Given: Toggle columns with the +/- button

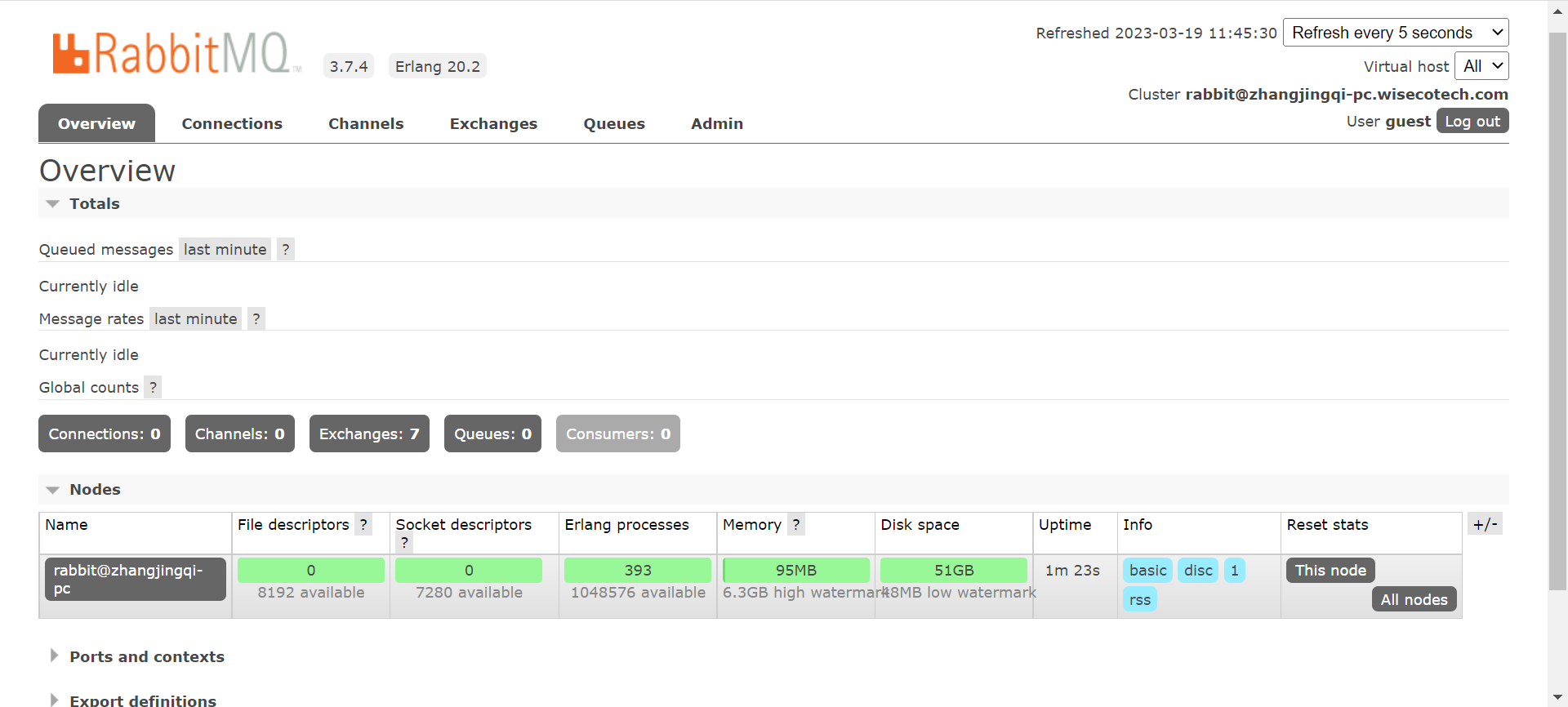Looking at the screenshot, I should (x=1485, y=524).
